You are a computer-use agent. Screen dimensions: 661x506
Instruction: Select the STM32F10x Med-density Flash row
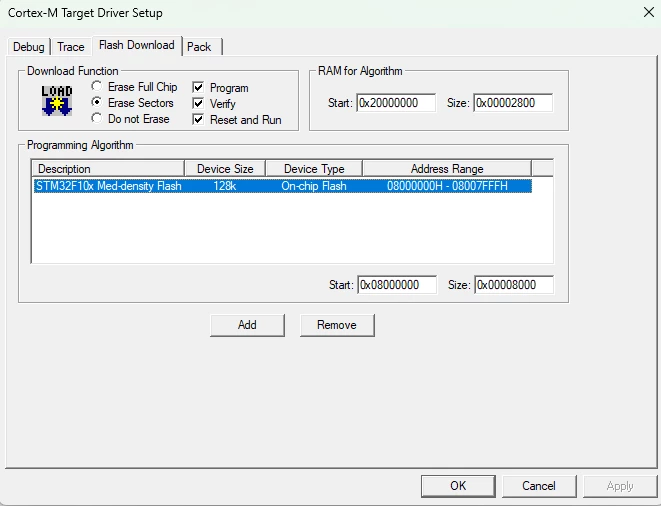click(282, 186)
